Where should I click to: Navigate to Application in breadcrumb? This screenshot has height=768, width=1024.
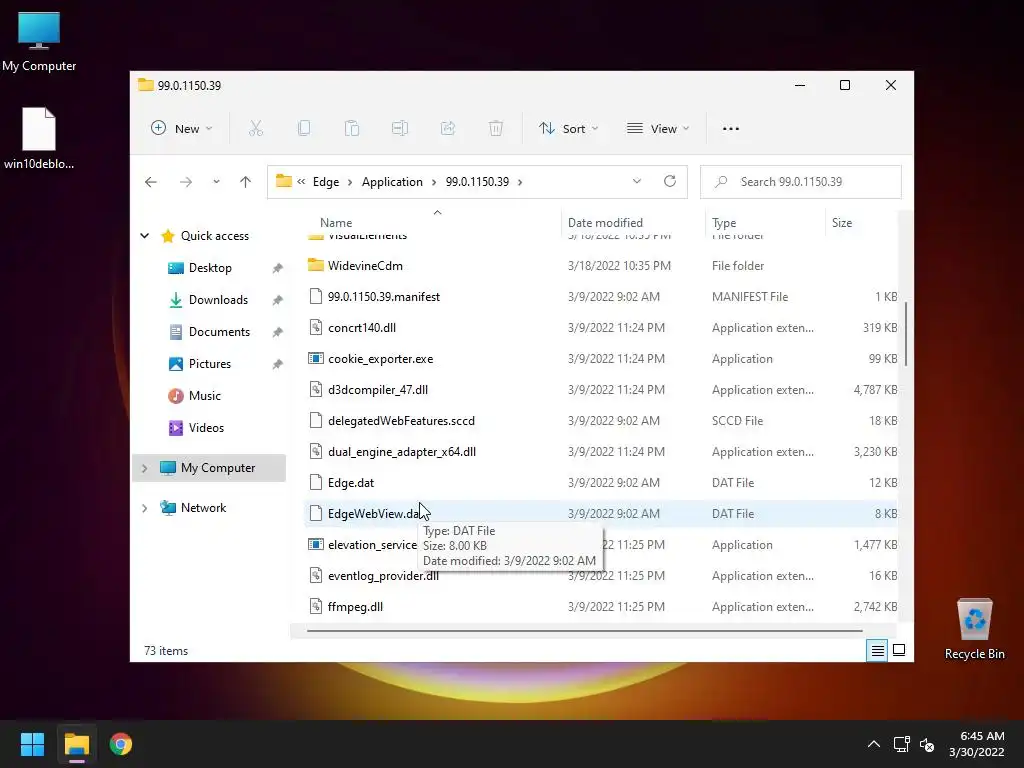(x=392, y=182)
